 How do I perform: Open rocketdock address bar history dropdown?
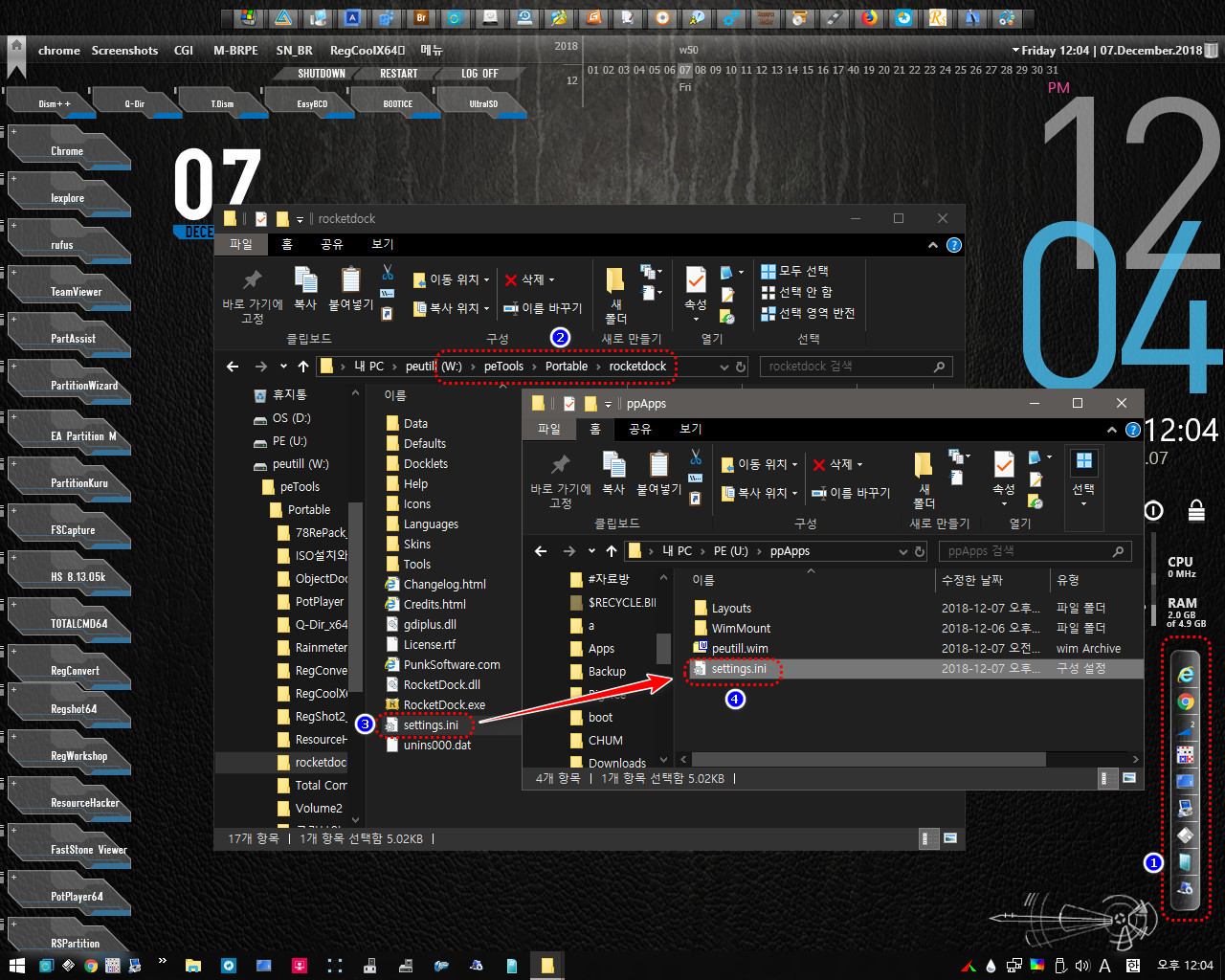[723, 367]
